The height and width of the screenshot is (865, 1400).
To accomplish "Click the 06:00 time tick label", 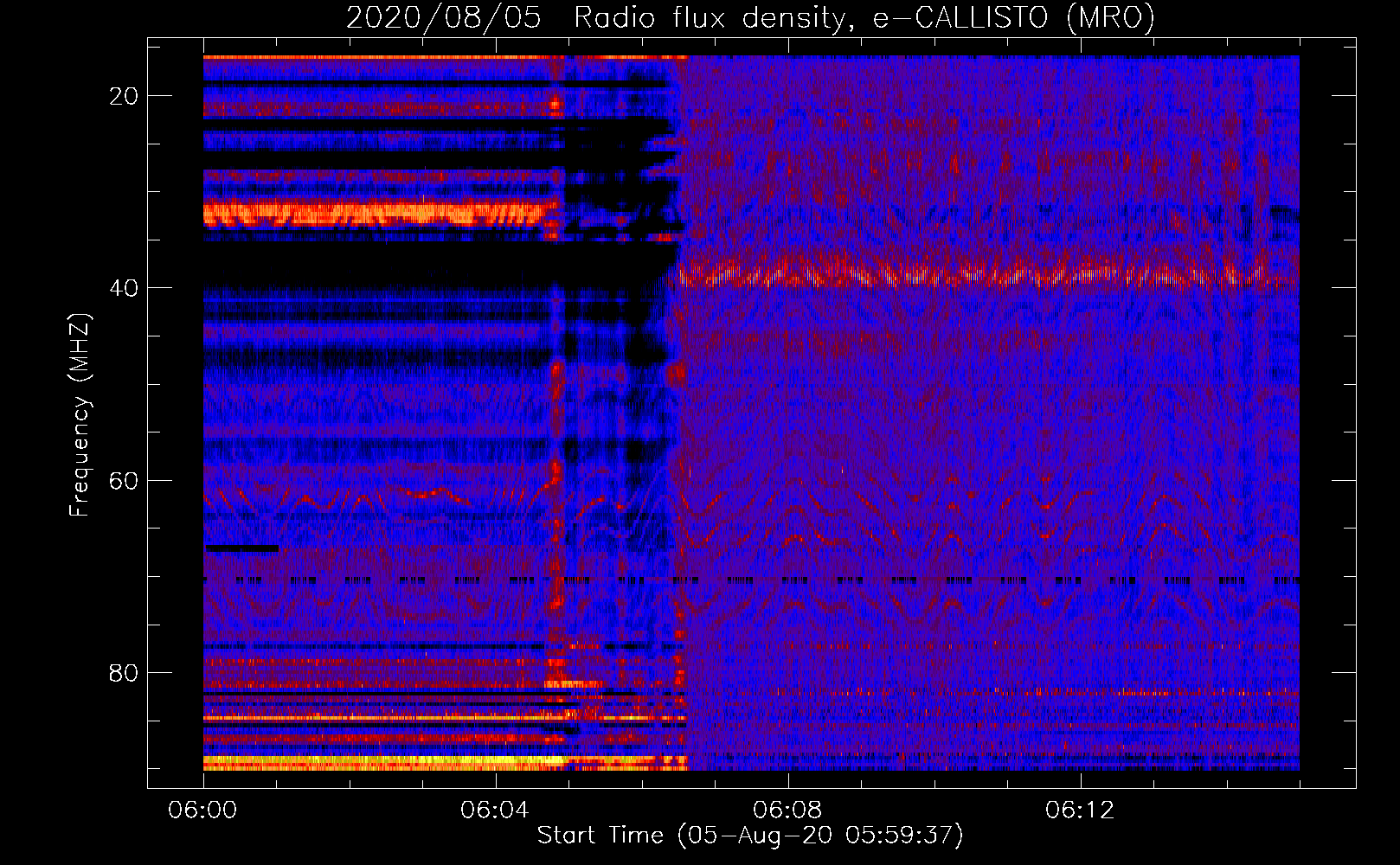I will 203,811.
